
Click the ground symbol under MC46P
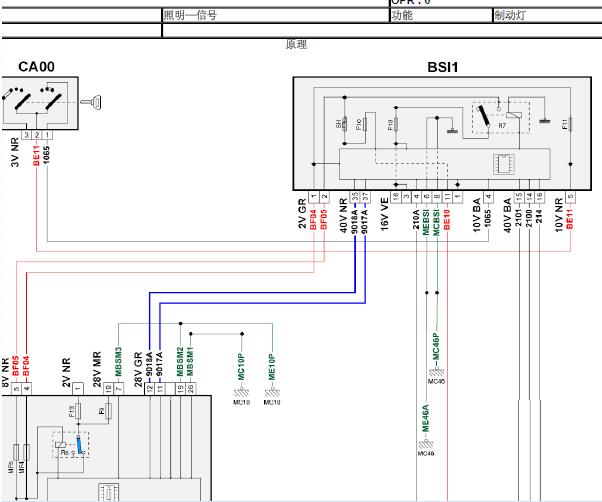point(437,372)
